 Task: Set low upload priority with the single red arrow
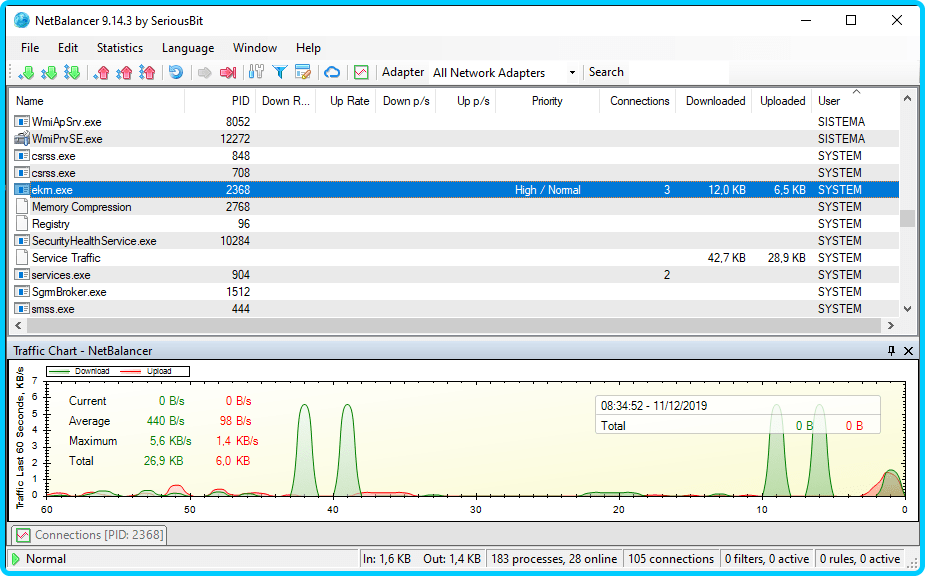pyautogui.click(x=101, y=72)
